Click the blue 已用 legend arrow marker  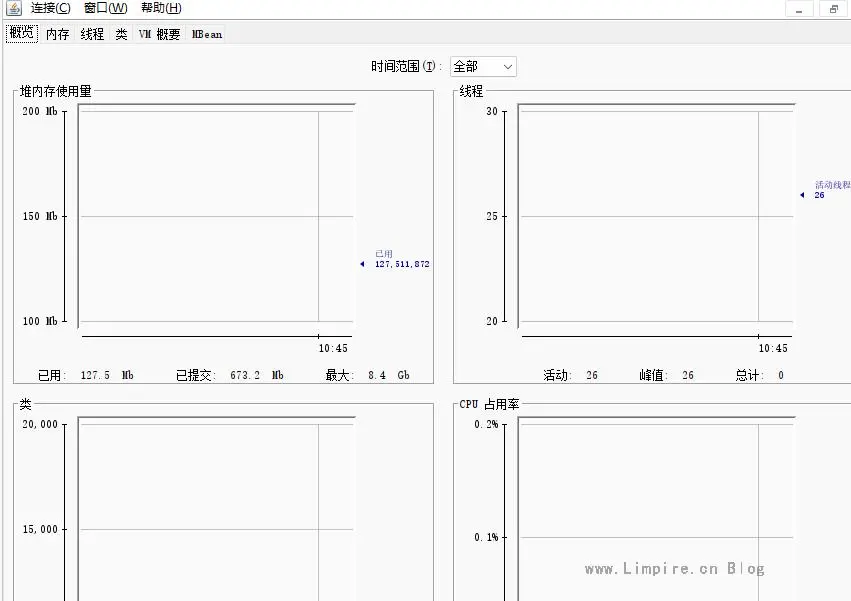pos(362,264)
